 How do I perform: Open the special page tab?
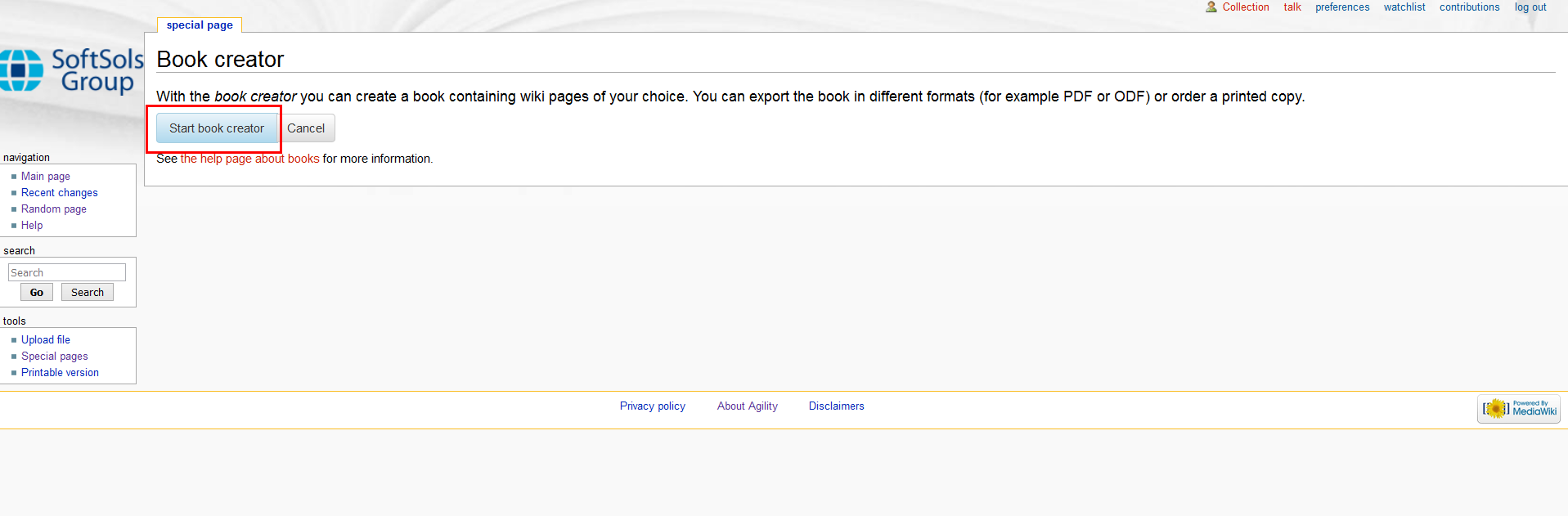(200, 25)
